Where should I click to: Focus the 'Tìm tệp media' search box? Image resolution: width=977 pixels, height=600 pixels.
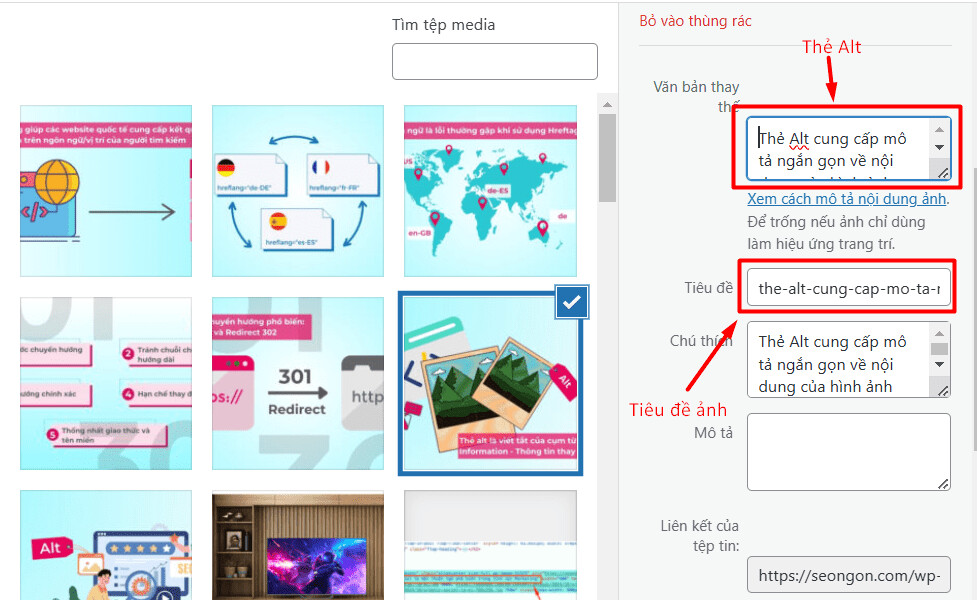495,61
